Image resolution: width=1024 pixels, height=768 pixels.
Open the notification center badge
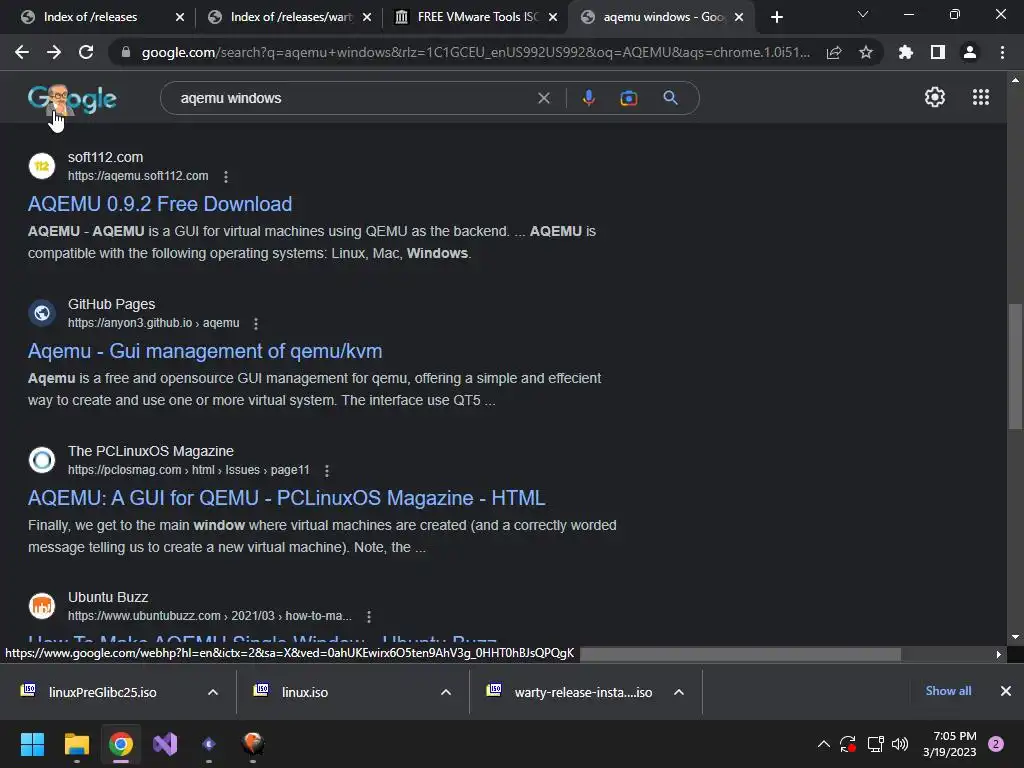[996, 744]
